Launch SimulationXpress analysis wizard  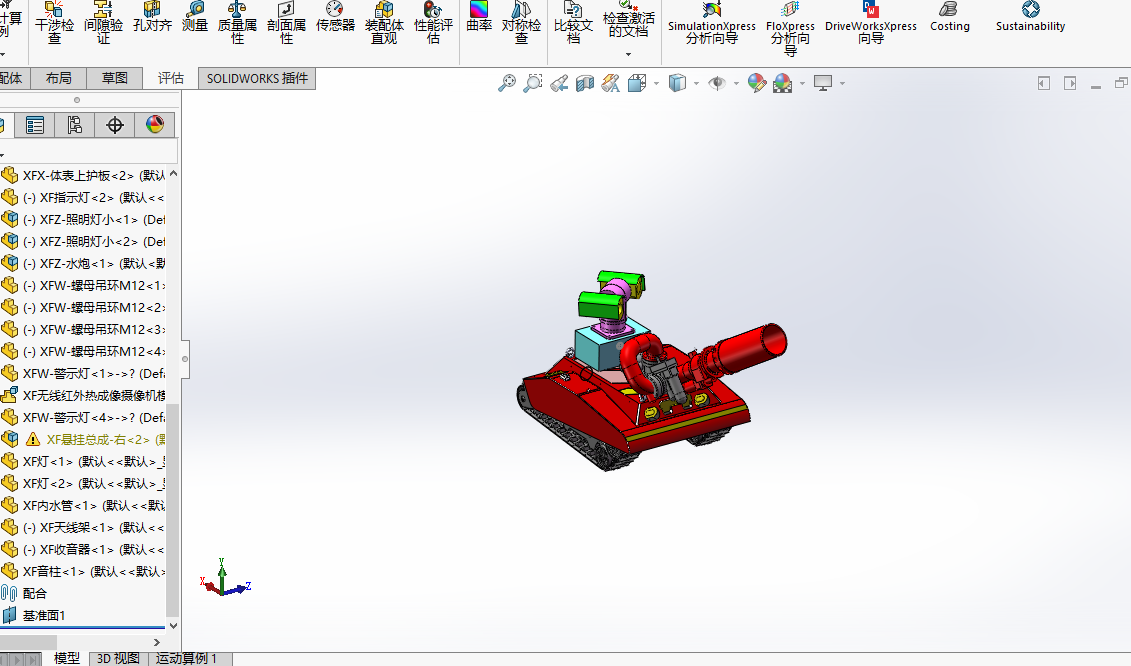712,23
